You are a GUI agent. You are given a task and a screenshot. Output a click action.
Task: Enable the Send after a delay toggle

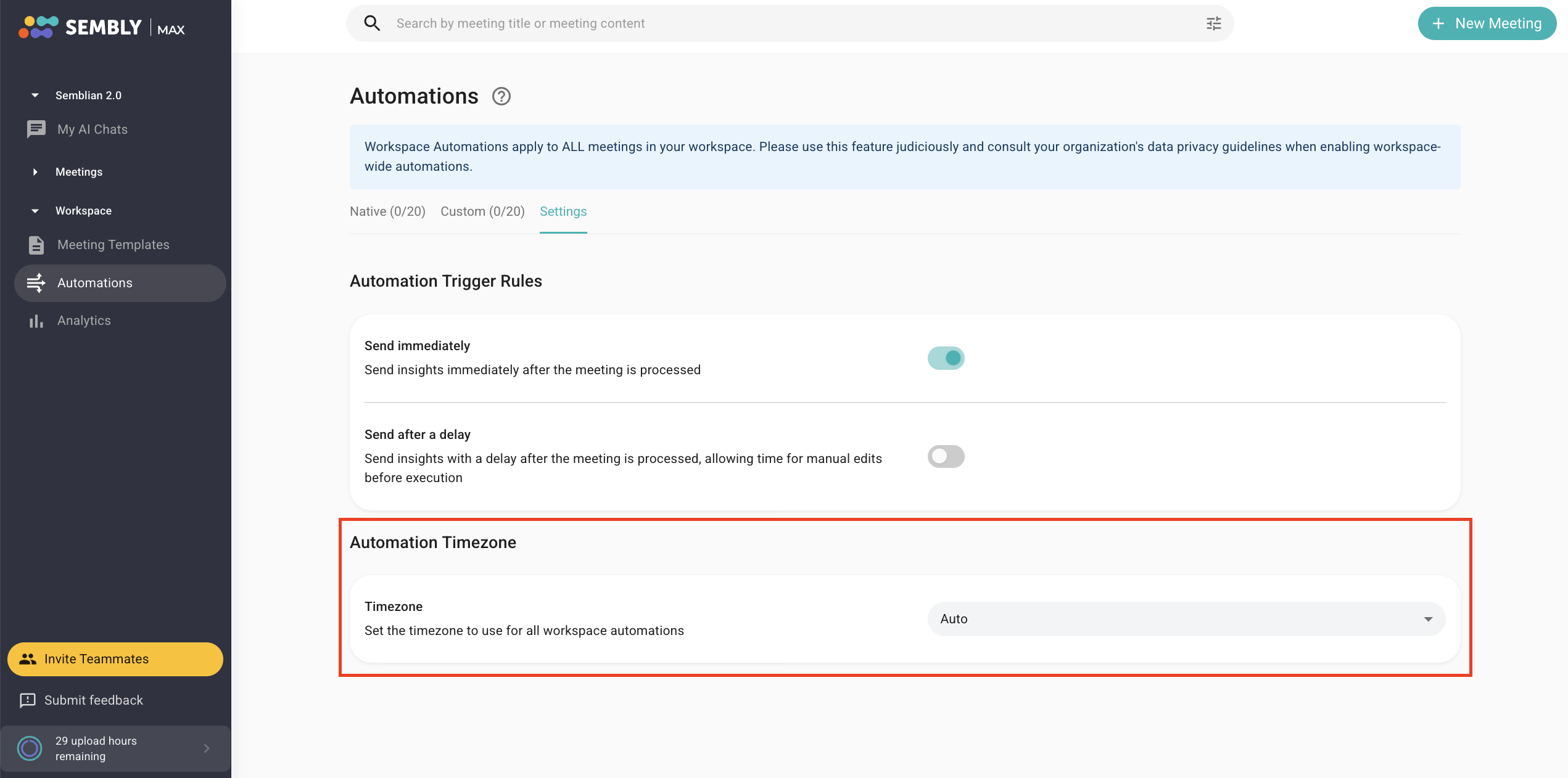click(x=946, y=456)
